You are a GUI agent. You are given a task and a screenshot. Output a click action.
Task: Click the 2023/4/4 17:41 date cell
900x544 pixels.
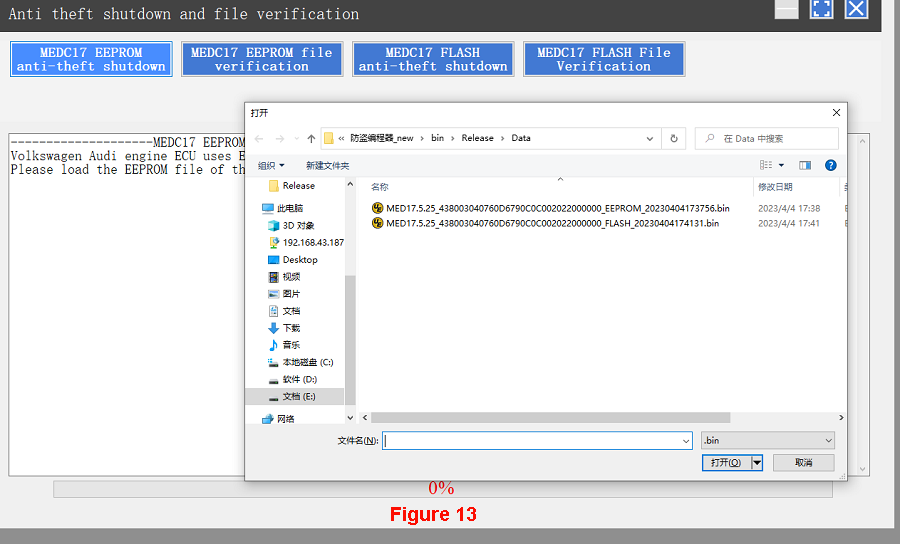(789, 223)
